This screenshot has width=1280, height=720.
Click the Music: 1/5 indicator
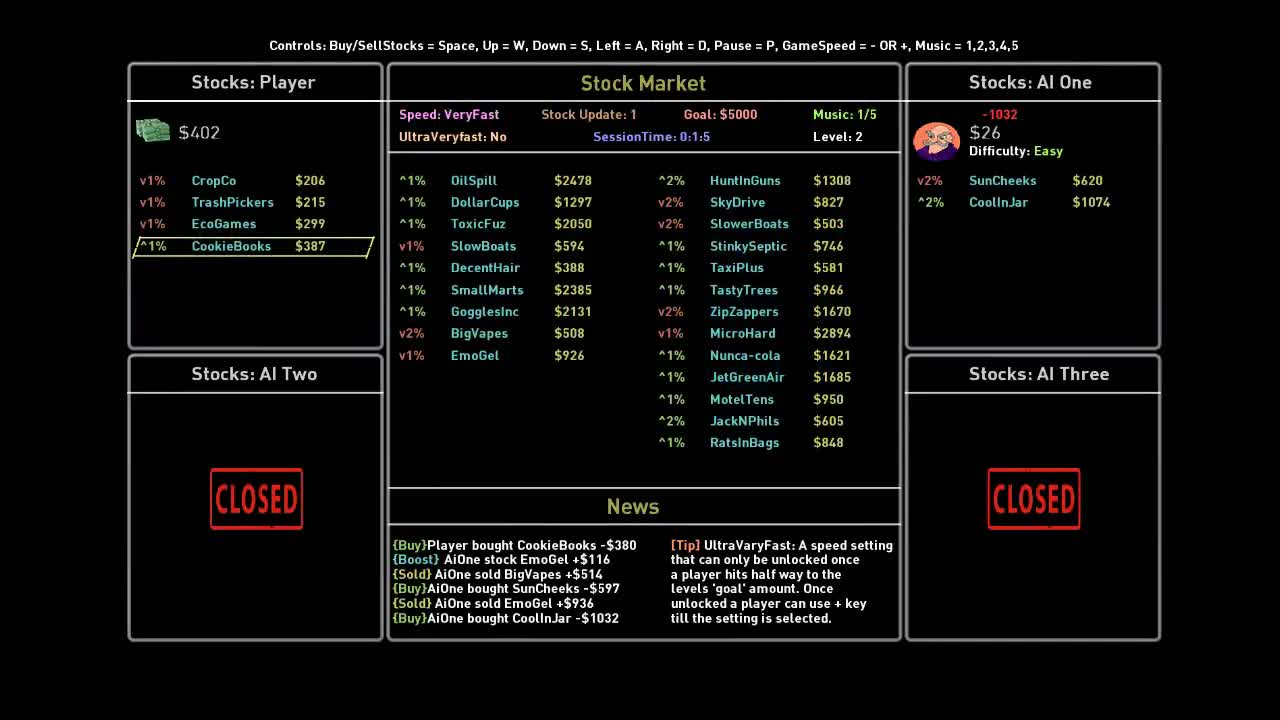[845, 115]
